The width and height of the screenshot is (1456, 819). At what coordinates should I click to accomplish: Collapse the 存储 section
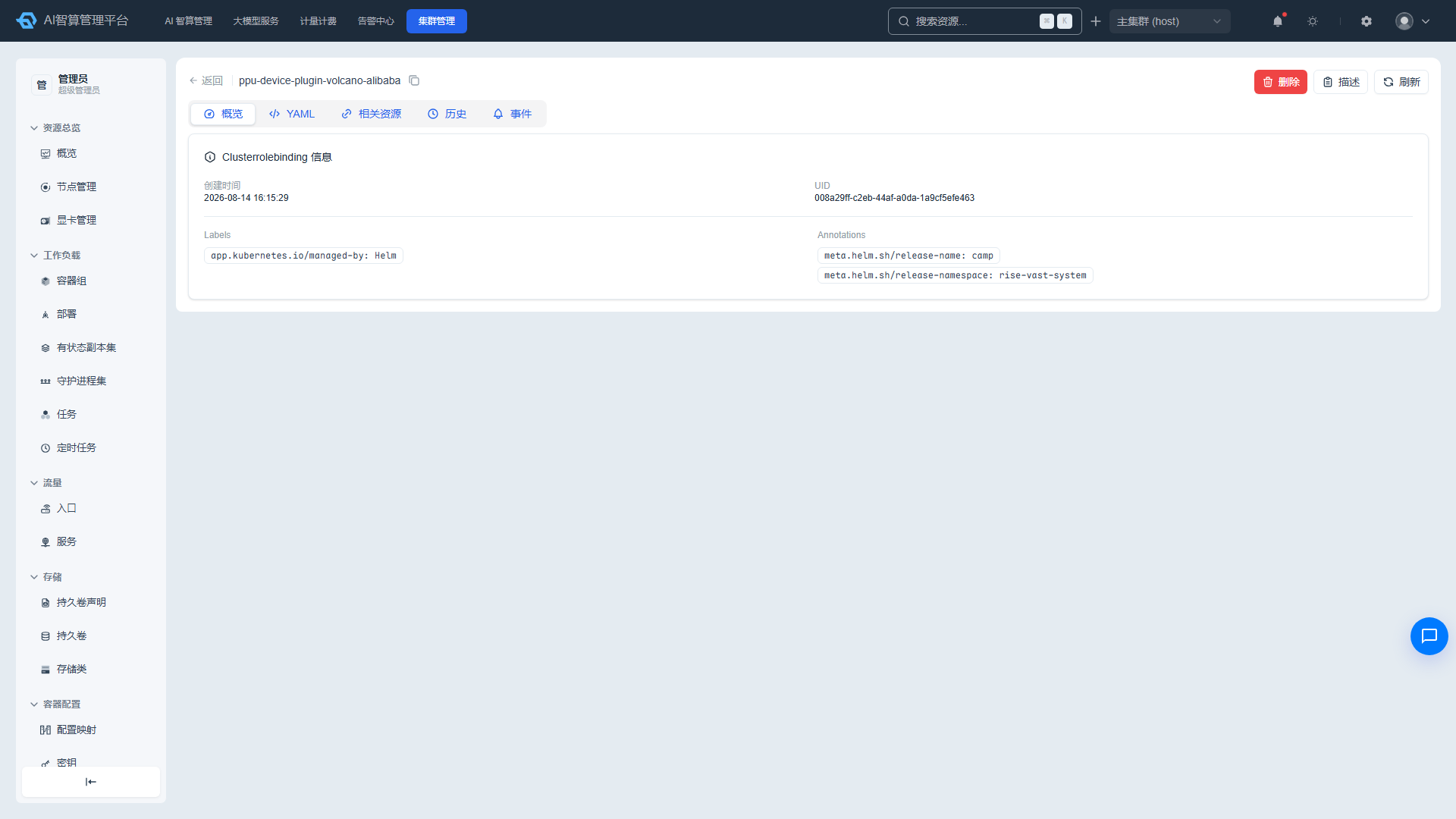tap(46, 576)
